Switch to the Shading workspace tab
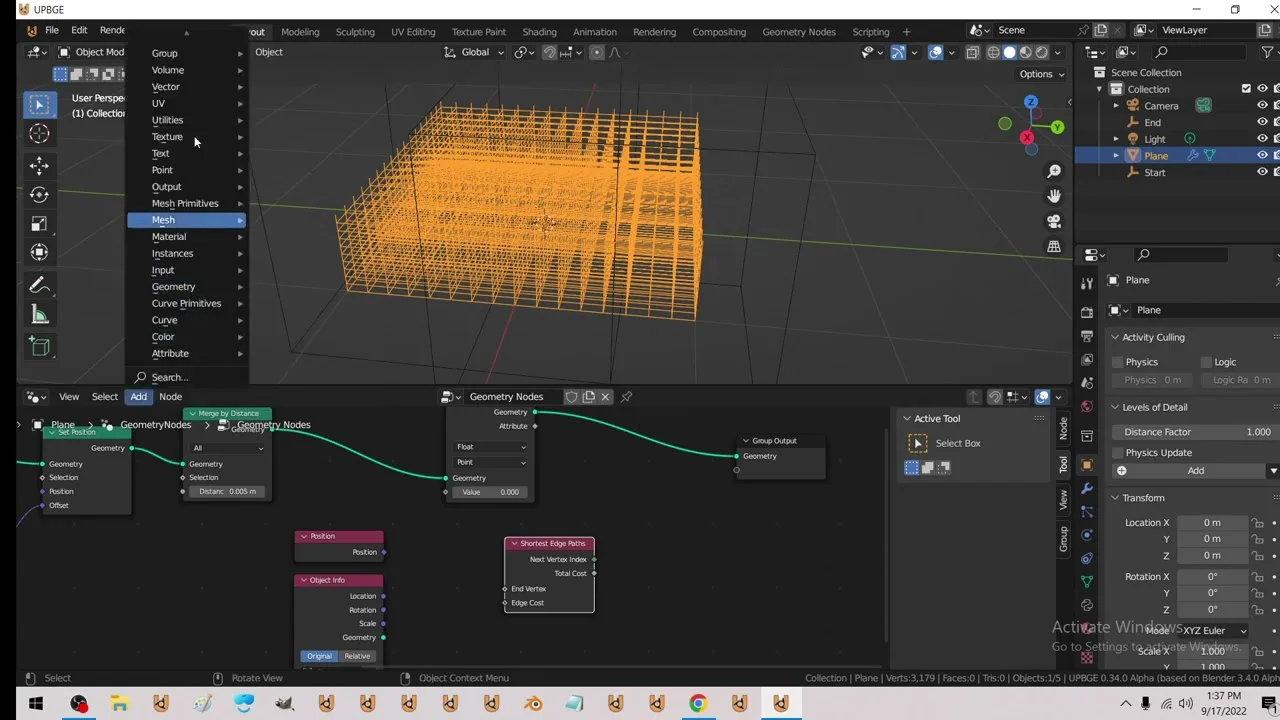 click(539, 32)
